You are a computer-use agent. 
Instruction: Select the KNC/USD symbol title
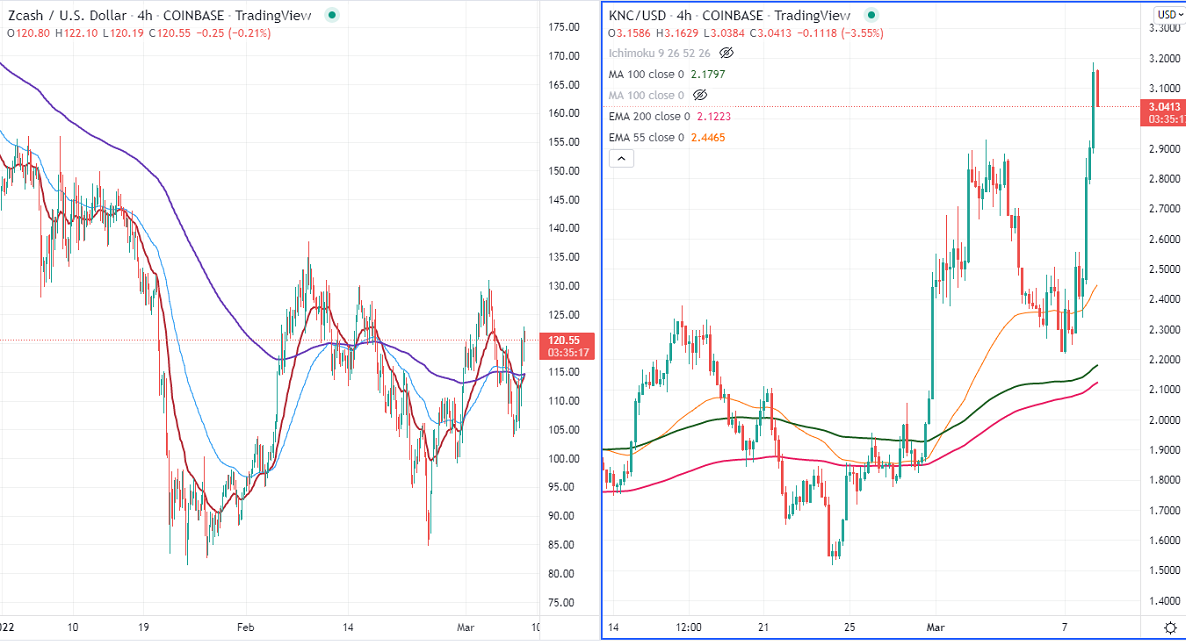[x=639, y=15]
